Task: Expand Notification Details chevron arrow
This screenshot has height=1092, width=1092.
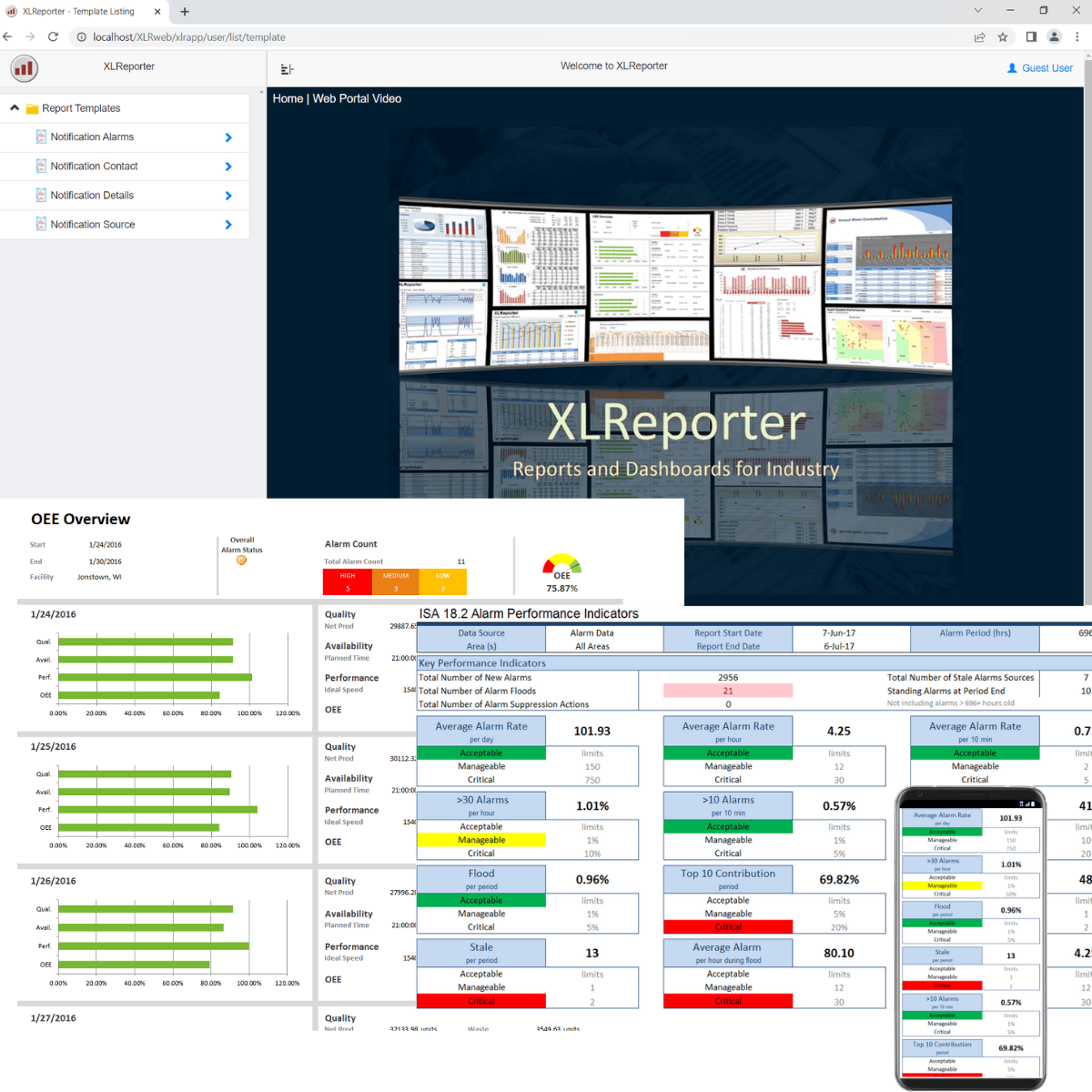Action: pyautogui.click(x=228, y=196)
